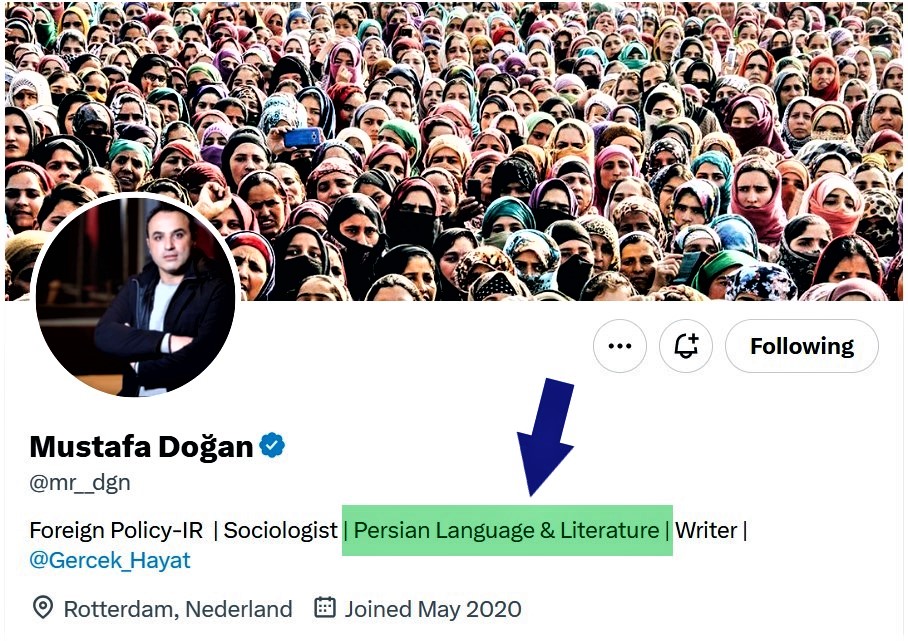The width and height of the screenshot is (908, 641).
Task: Click the Rotterdam, Nederland location text
Action: (x=178, y=609)
